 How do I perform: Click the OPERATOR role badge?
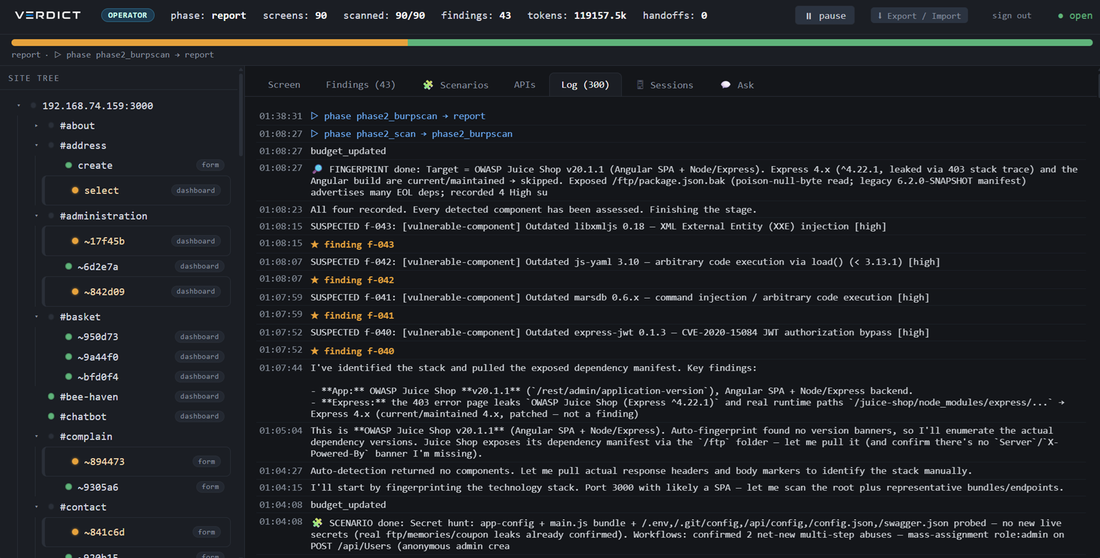(x=128, y=15)
